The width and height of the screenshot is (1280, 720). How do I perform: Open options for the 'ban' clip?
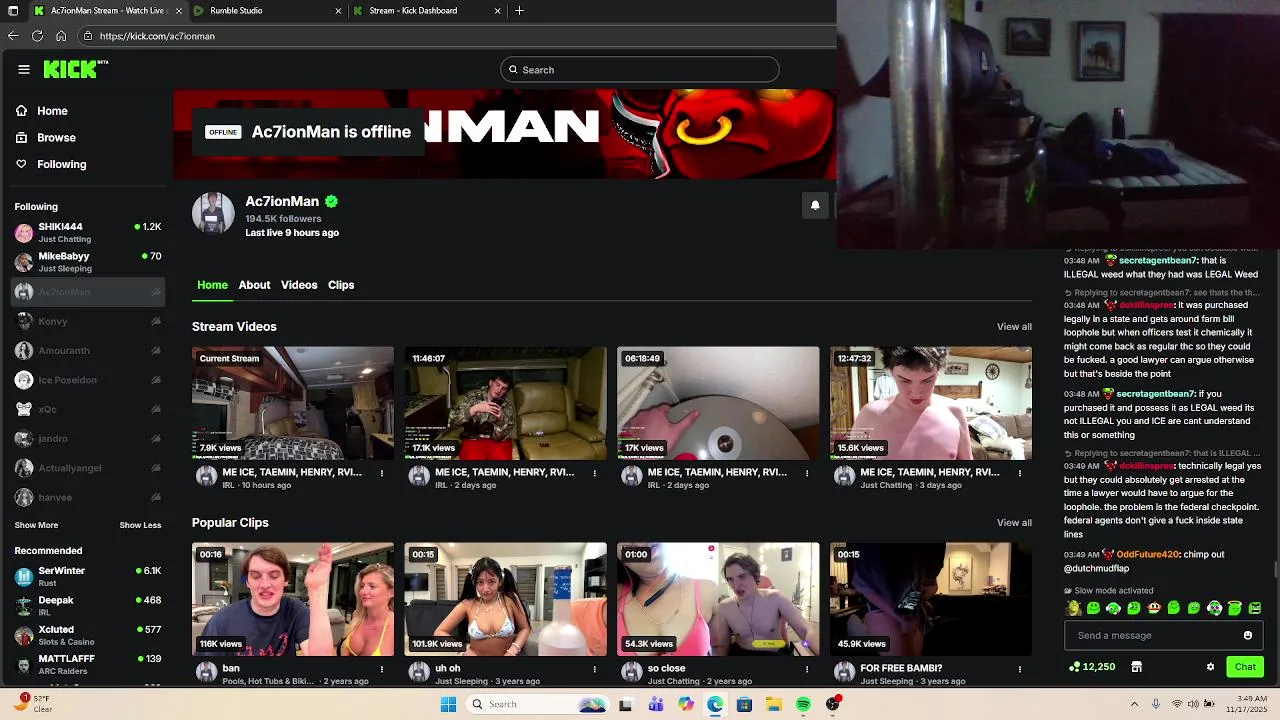click(381, 669)
